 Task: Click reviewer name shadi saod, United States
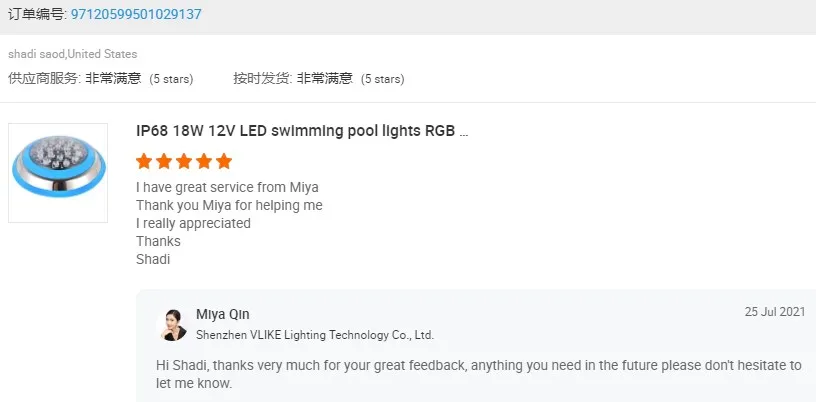(x=73, y=54)
